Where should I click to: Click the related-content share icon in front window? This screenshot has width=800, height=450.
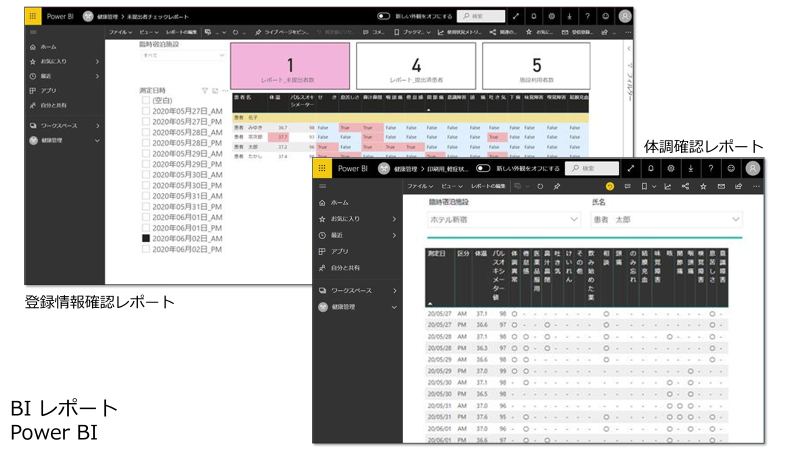pyautogui.click(x=685, y=186)
